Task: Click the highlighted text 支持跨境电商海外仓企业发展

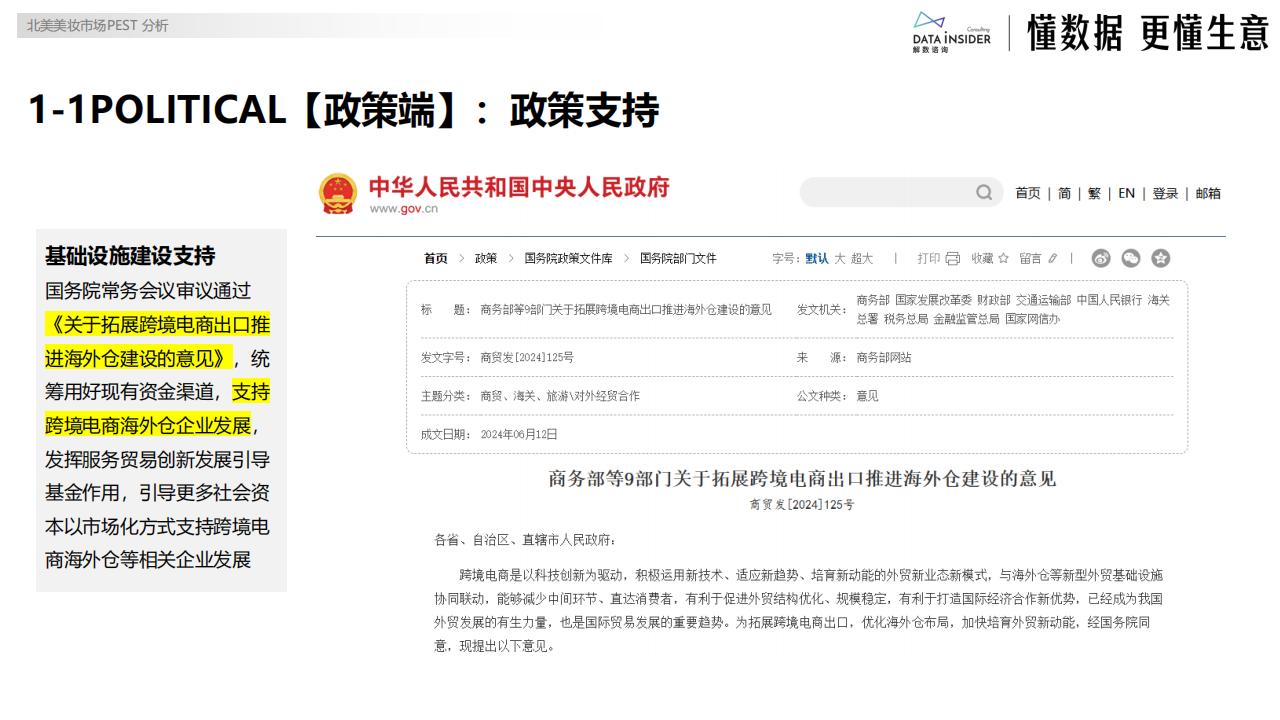Action: [157, 408]
